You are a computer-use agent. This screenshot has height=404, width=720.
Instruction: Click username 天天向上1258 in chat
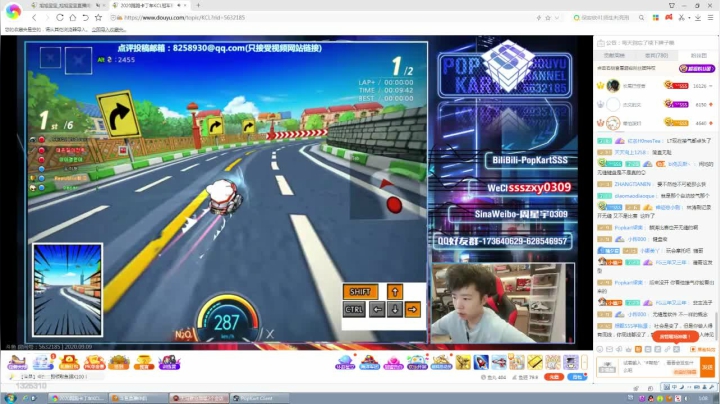pos(630,152)
